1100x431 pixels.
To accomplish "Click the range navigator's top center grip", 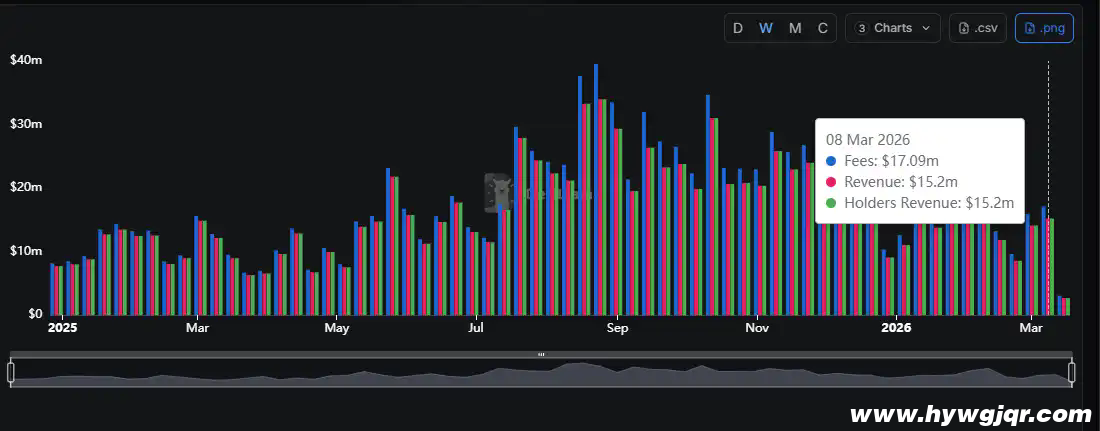I will click(541, 354).
